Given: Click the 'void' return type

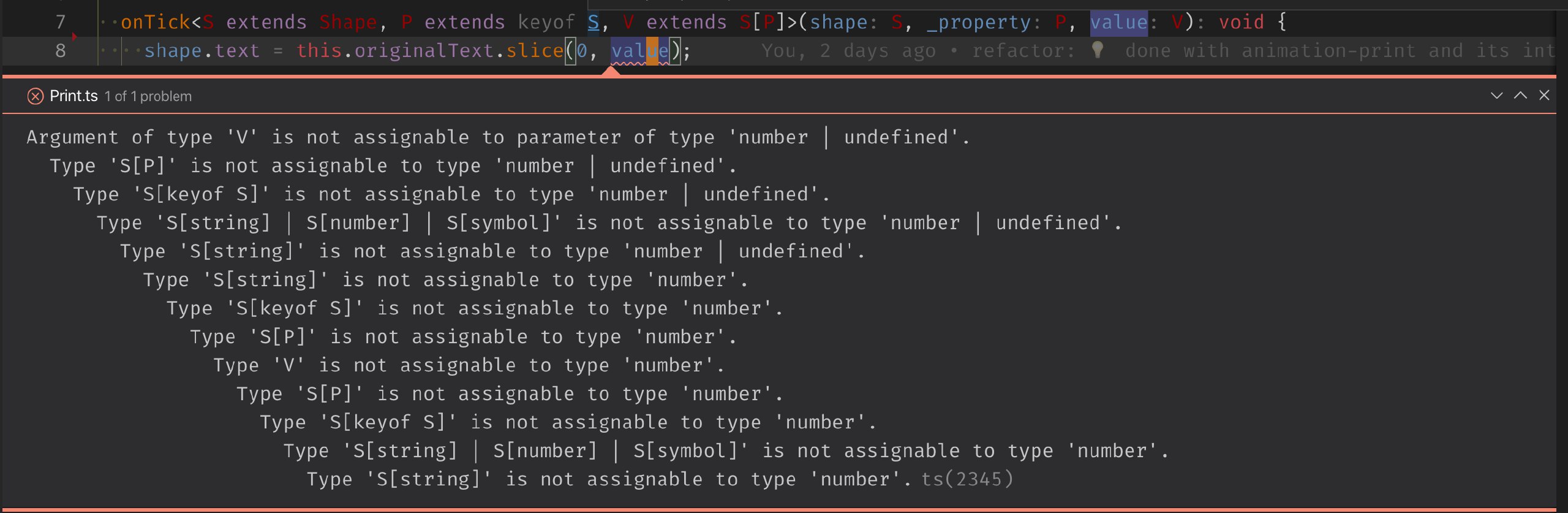Looking at the screenshot, I should coord(1242,22).
